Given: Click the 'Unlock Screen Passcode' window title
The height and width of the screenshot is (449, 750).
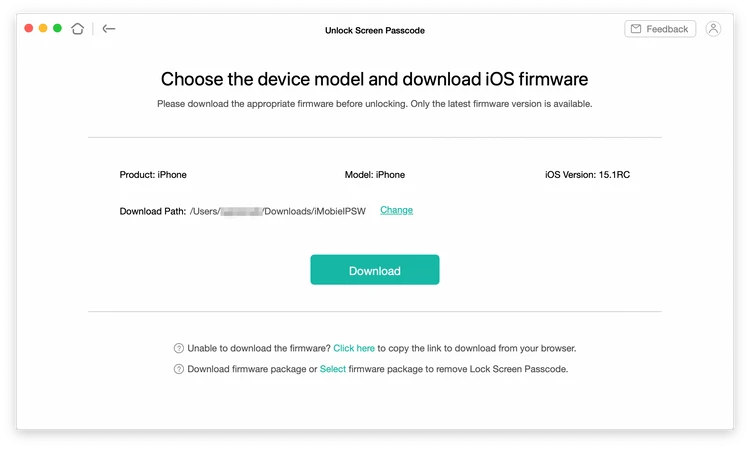Looking at the screenshot, I should pos(375,30).
